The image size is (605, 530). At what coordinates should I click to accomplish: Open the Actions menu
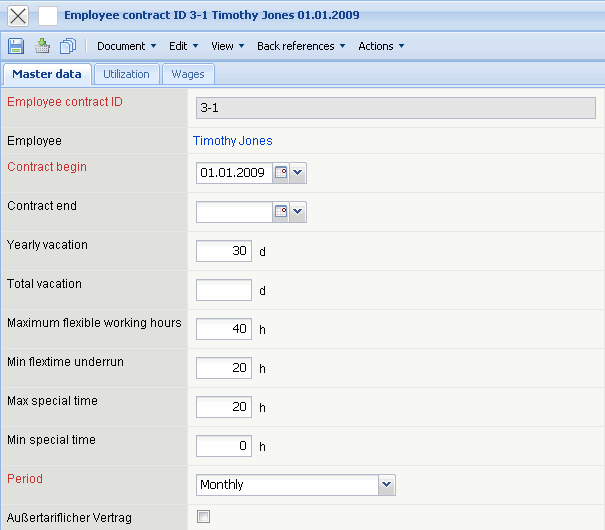point(381,46)
